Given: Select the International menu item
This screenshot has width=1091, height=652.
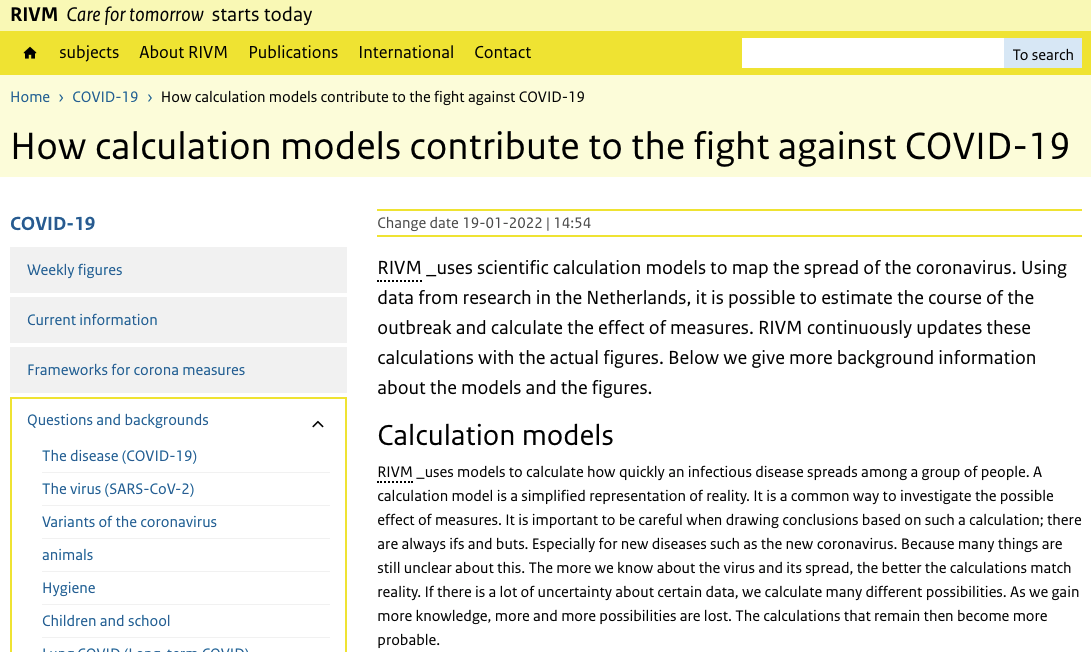Looking at the screenshot, I should 406,53.
